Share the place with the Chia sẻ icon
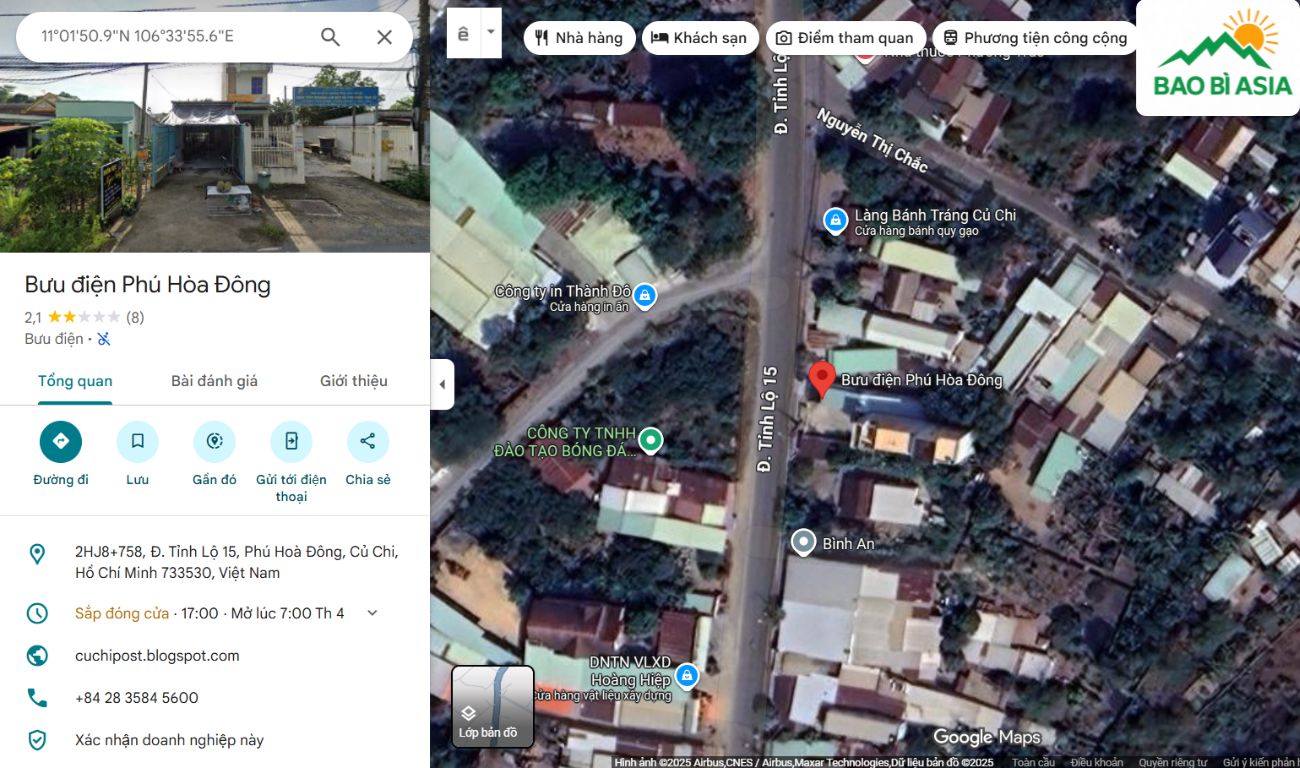The image size is (1300, 768). tap(368, 442)
